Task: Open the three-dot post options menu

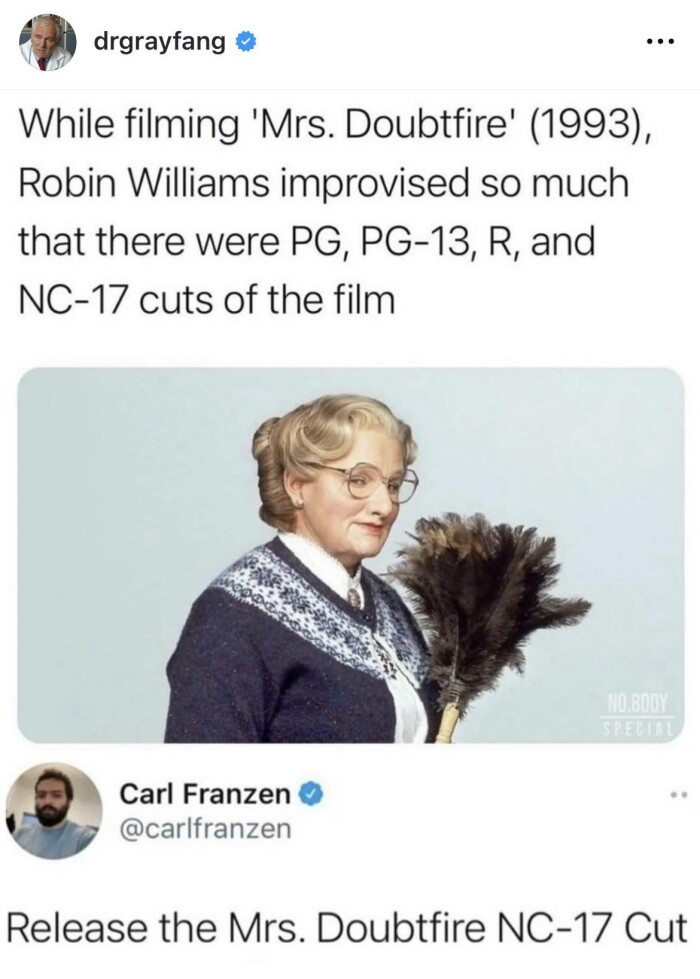Action: pos(661,42)
